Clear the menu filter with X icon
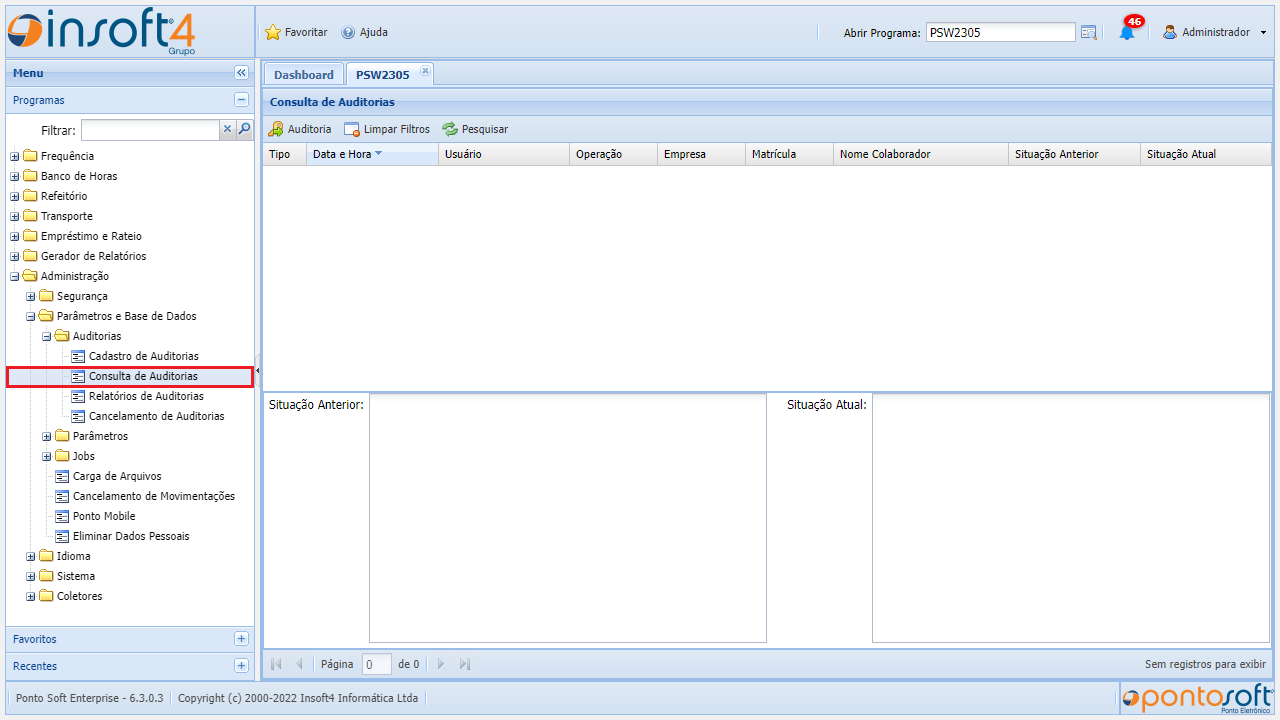 227,129
